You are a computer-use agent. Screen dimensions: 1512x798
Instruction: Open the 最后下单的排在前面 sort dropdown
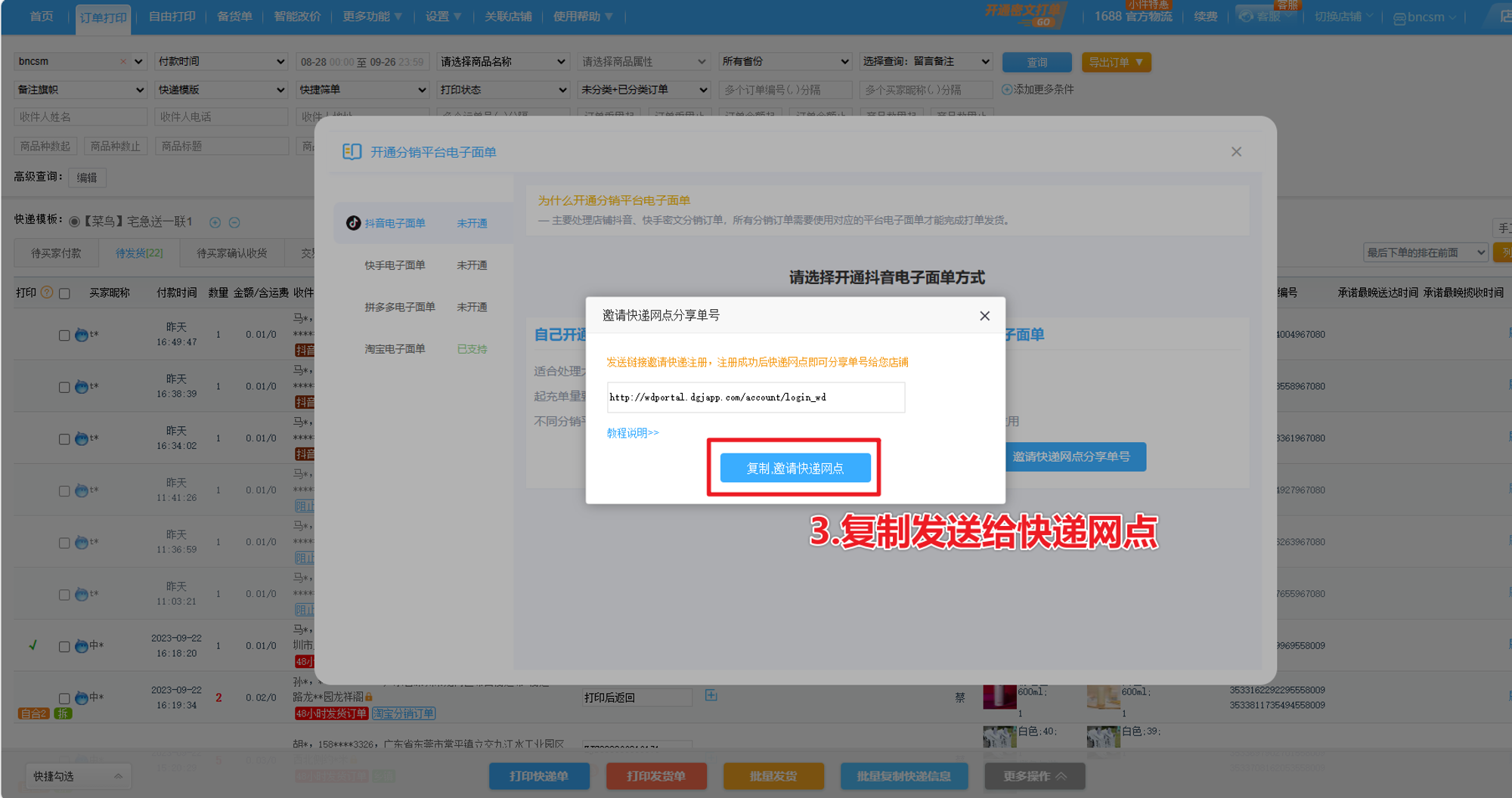(1426, 252)
